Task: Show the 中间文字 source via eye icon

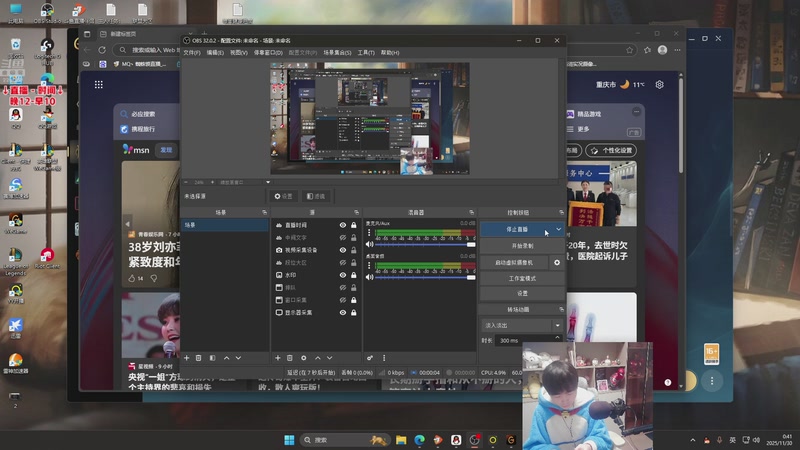Action: pos(342,237)
